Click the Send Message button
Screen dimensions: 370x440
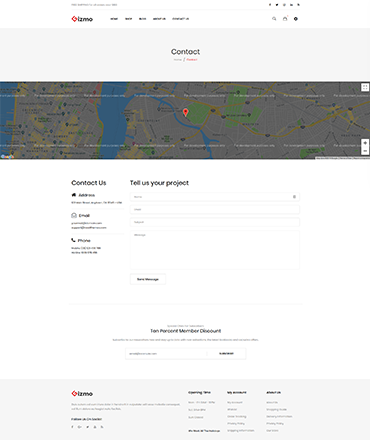(148, 279)
